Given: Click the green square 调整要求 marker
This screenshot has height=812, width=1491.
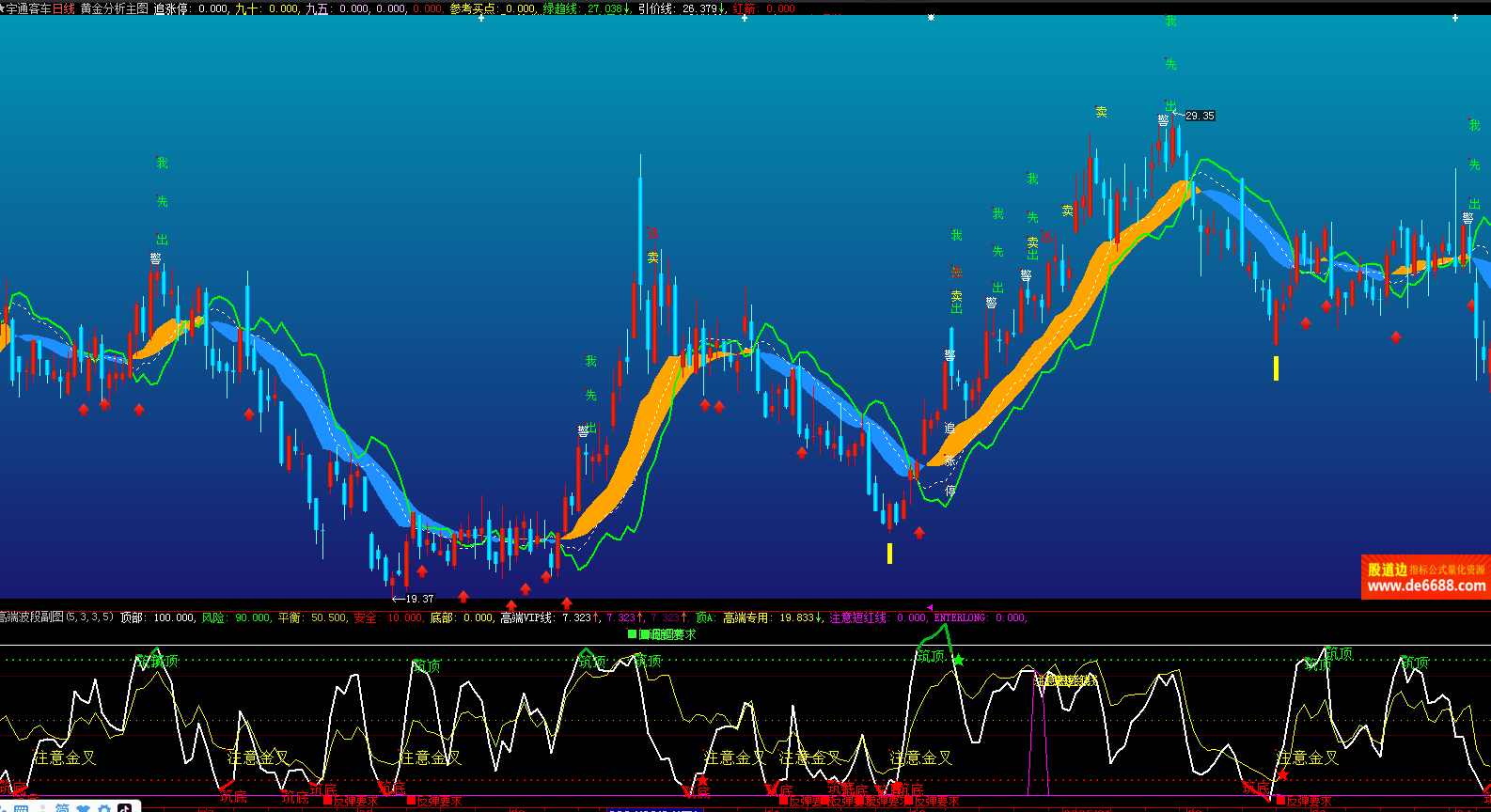Looking at the screenshot, I should tap(633, 634).
